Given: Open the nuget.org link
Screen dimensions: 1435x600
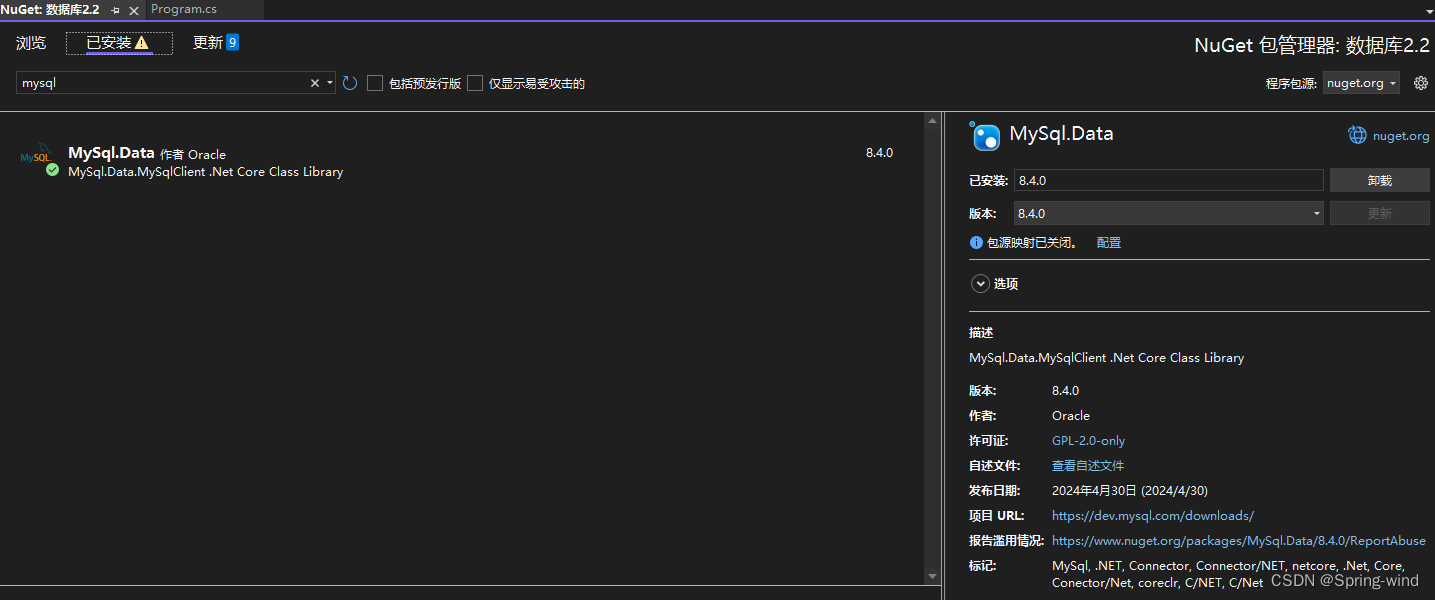Looking at the screenshot, I should 1401,135.
